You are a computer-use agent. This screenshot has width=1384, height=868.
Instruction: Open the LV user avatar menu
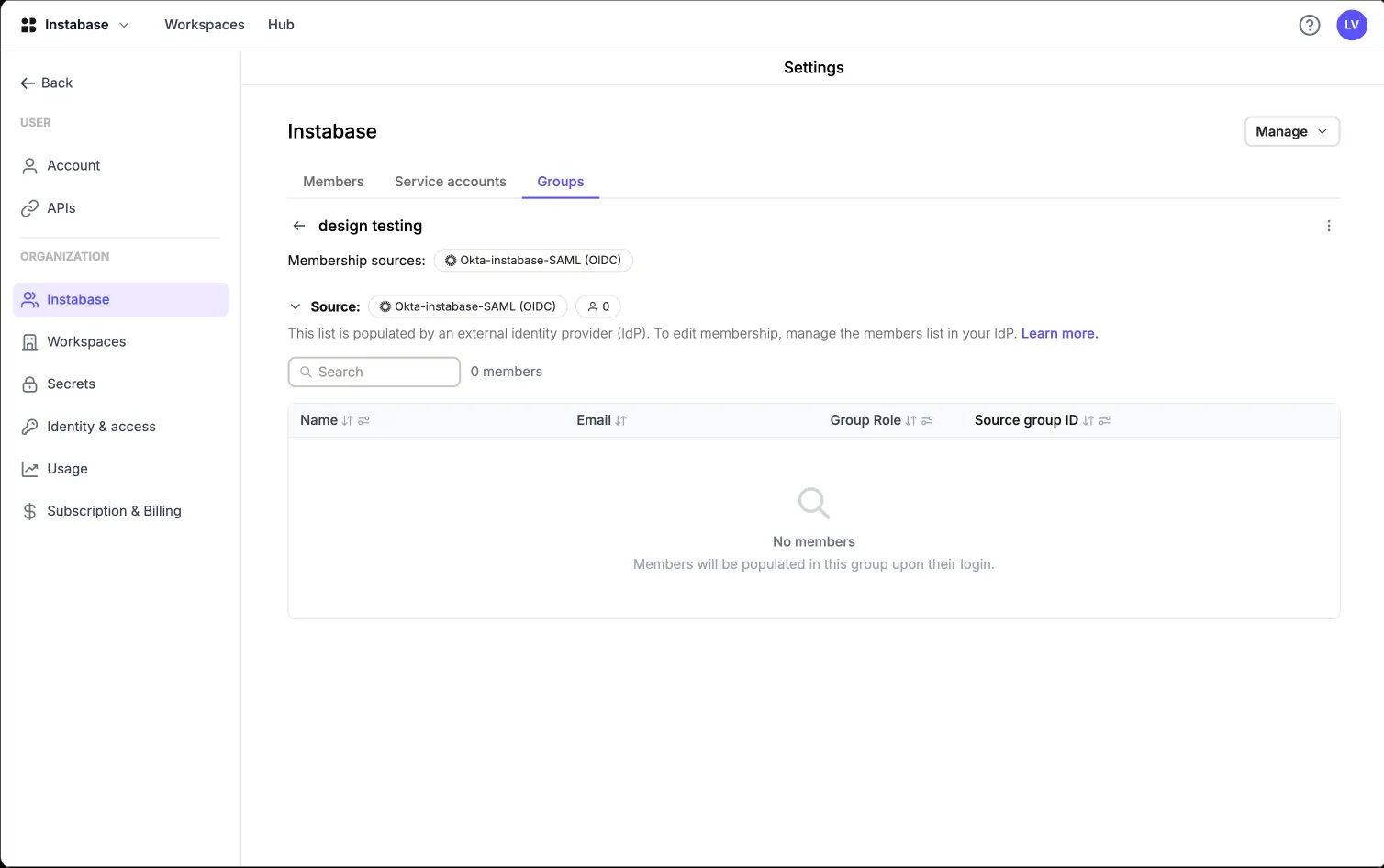[1352, 25]
